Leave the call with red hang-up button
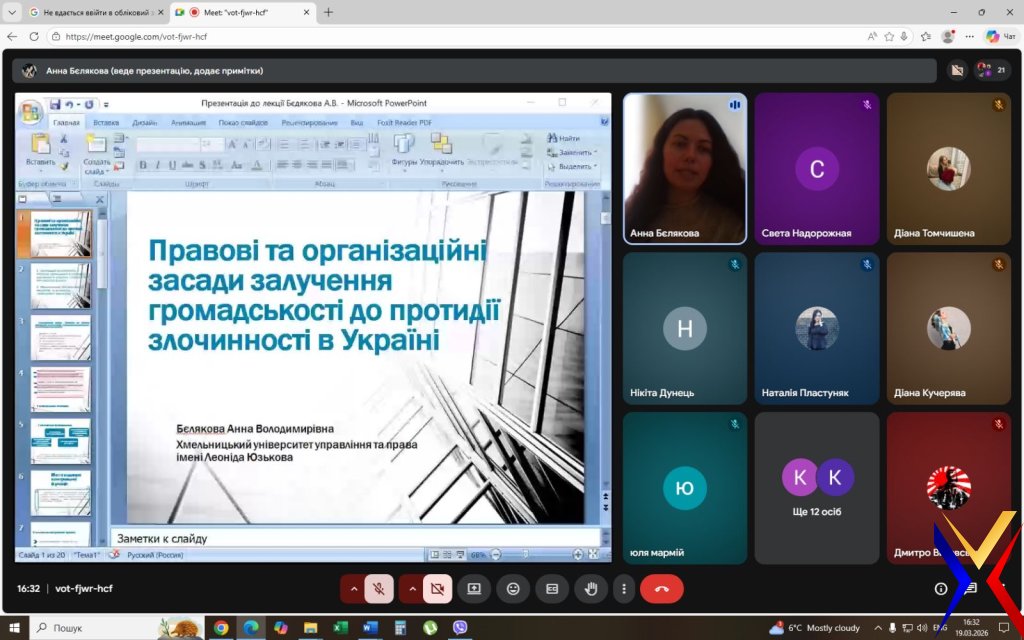The image size is (1024, 640). 661,589
